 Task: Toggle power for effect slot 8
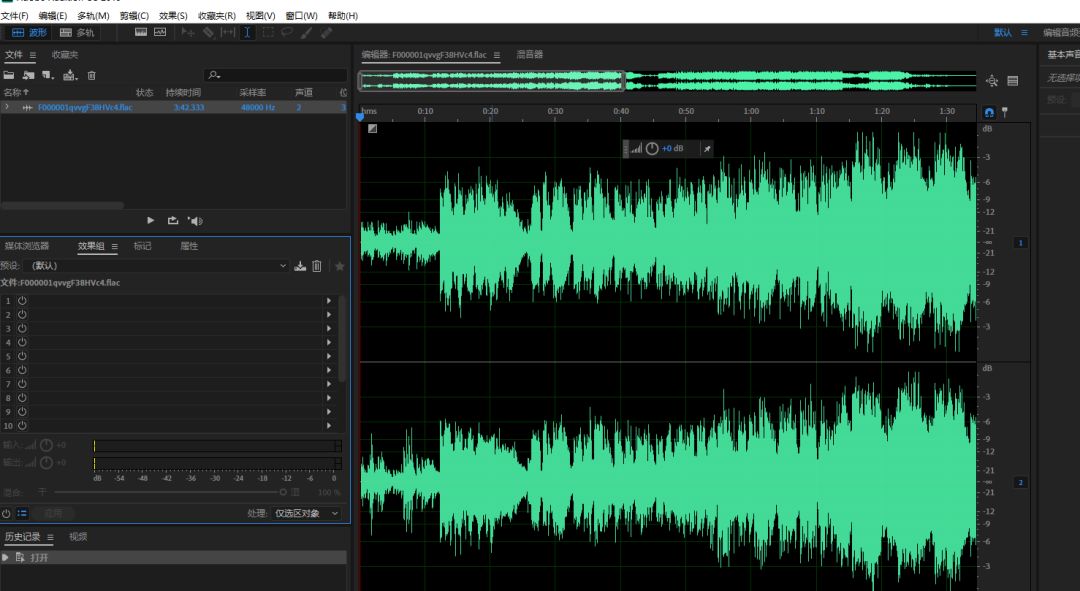pos(22,398)
